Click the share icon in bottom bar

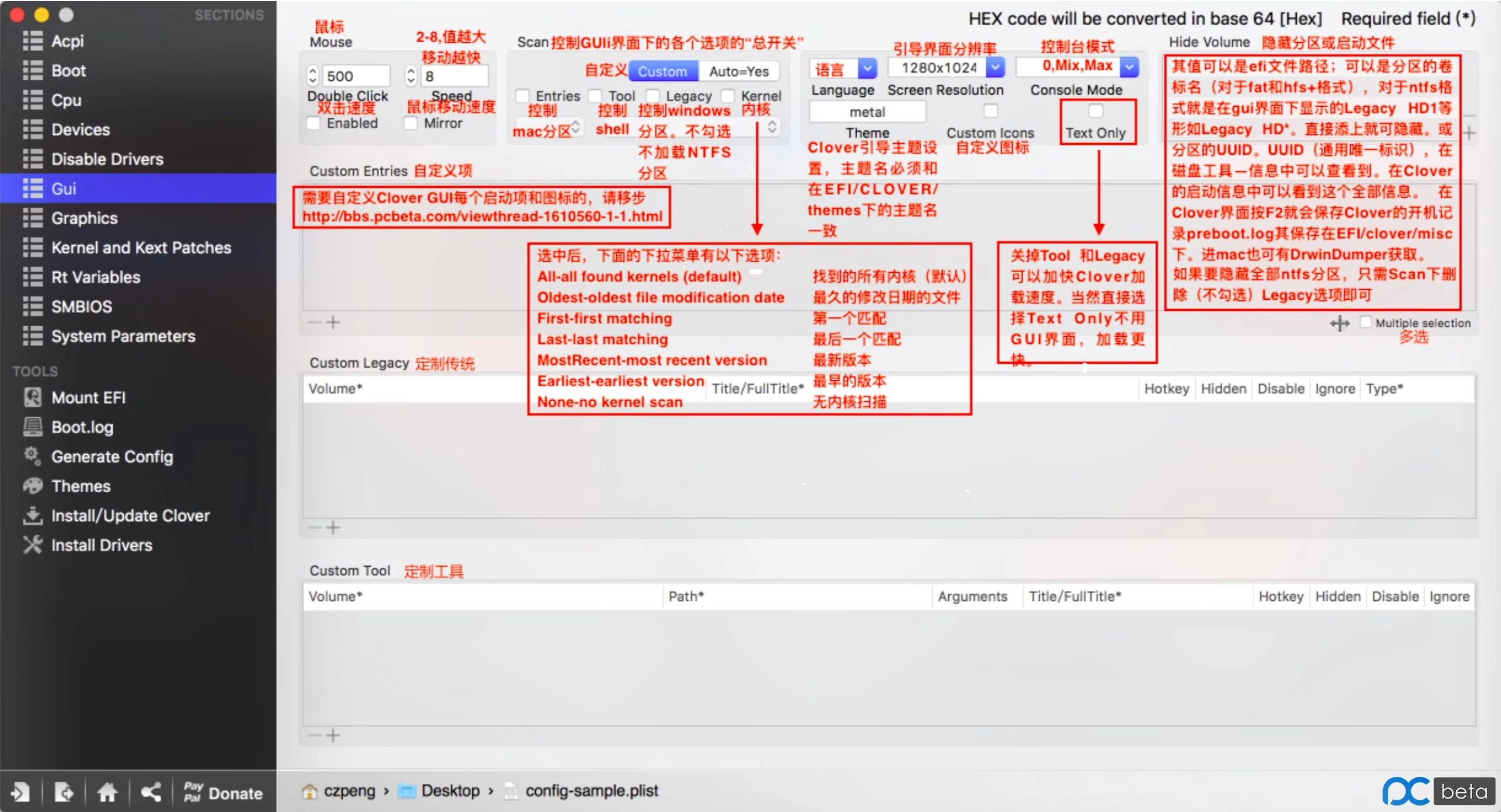click(151, 793)
